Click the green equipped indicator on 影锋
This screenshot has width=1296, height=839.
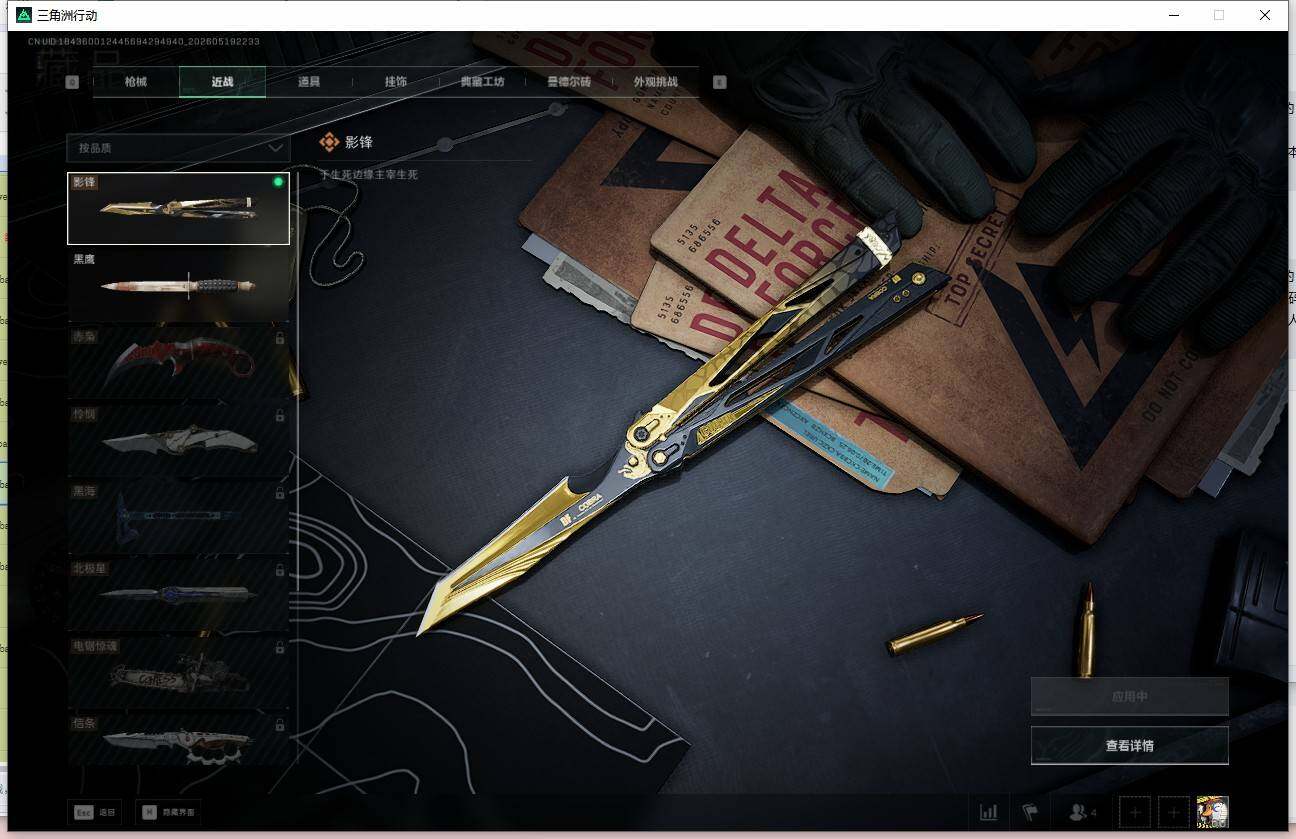click(278, 182)
